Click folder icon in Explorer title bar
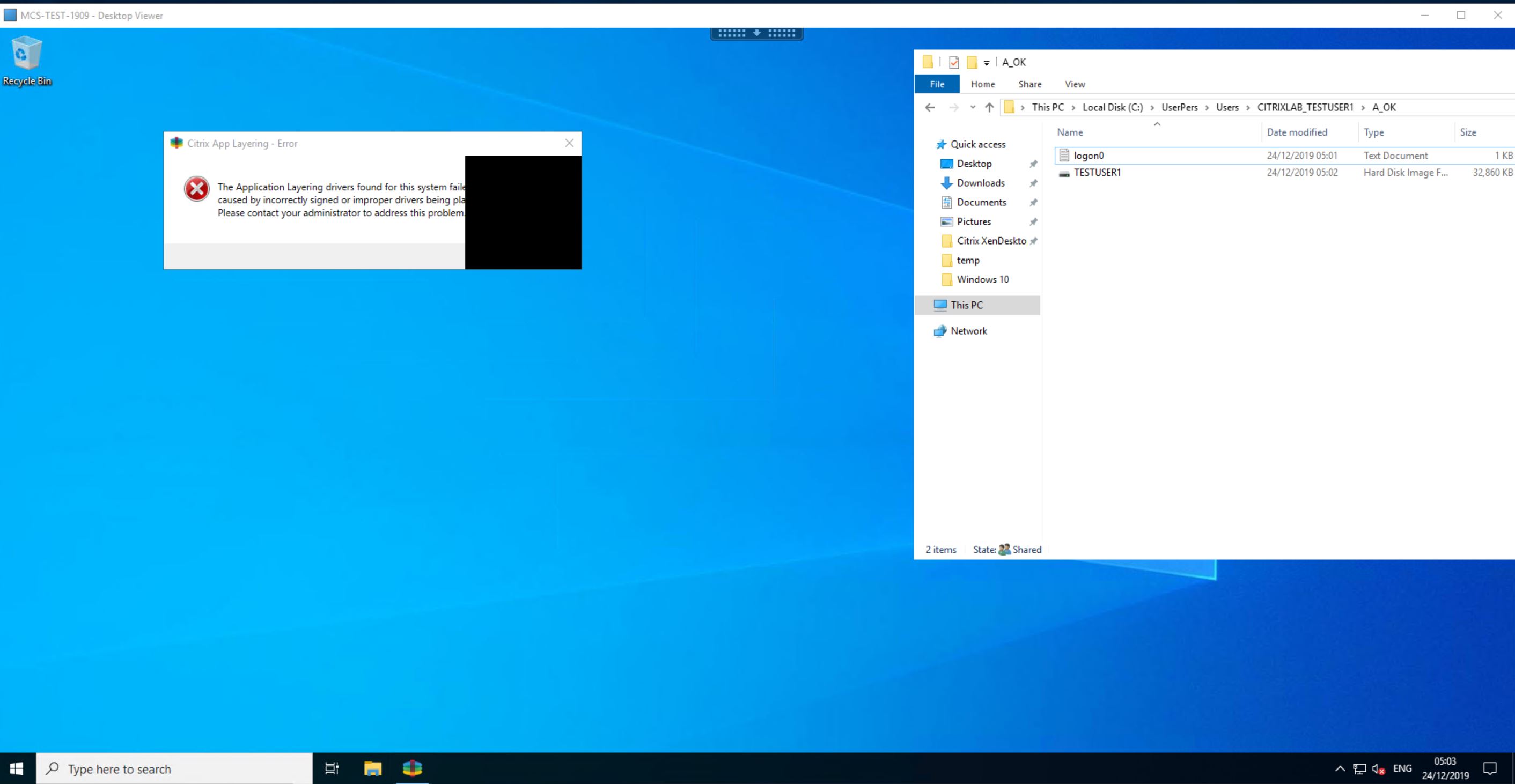1515x784 pixels. point(928,62)
